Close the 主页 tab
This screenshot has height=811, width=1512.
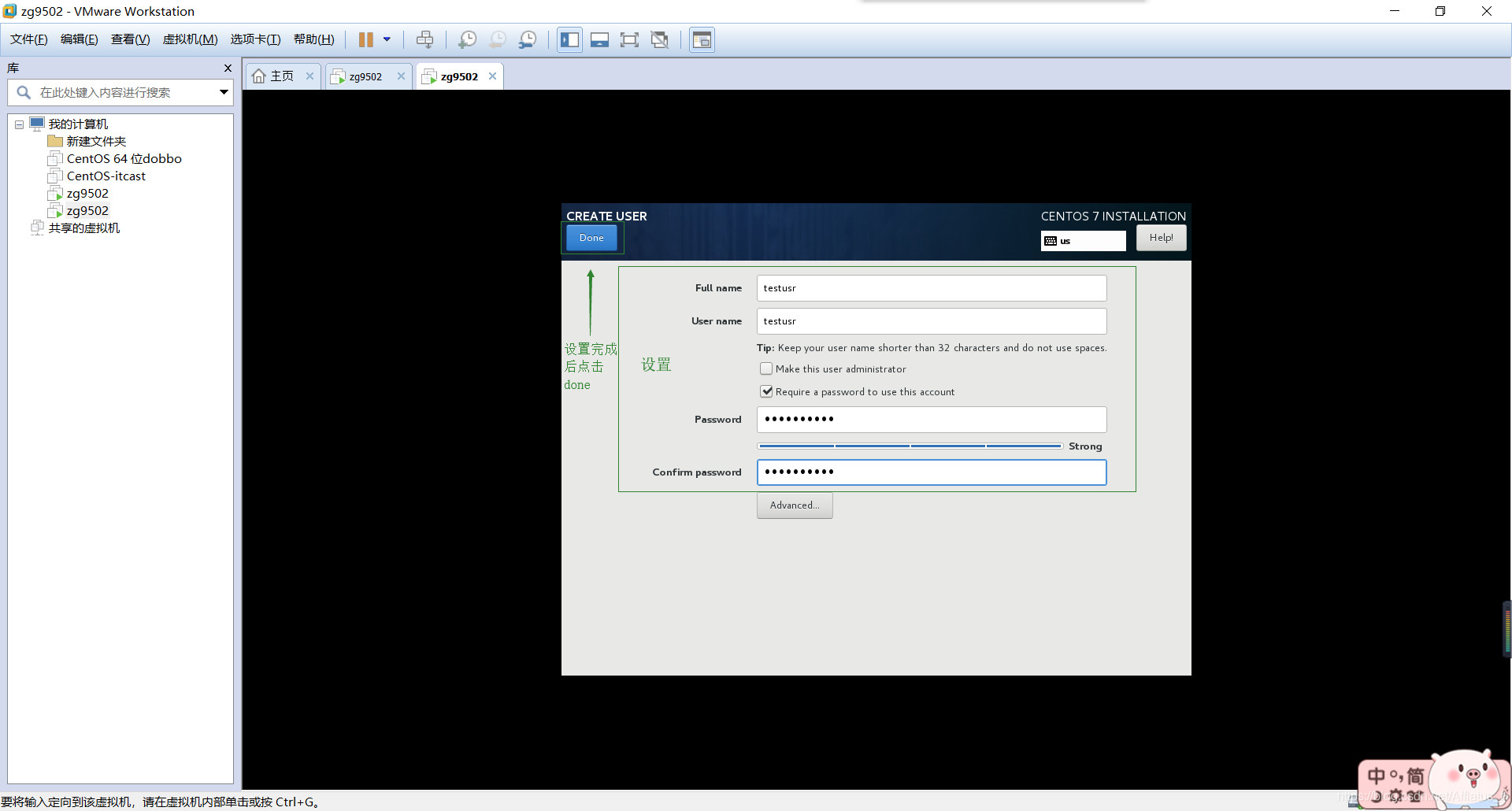pos(309,76)
